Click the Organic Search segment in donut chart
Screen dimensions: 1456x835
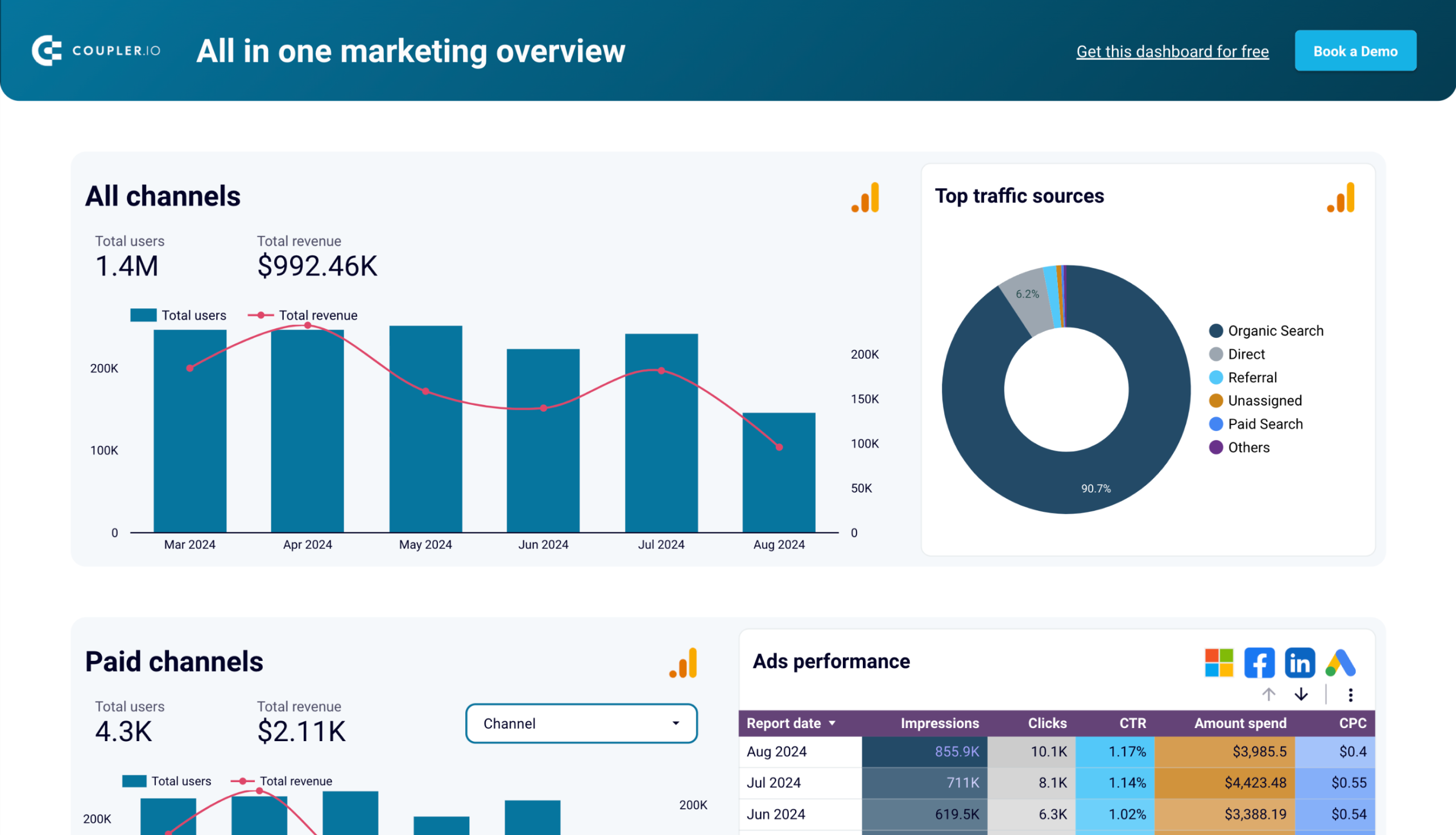click(x=1090, y=490)
